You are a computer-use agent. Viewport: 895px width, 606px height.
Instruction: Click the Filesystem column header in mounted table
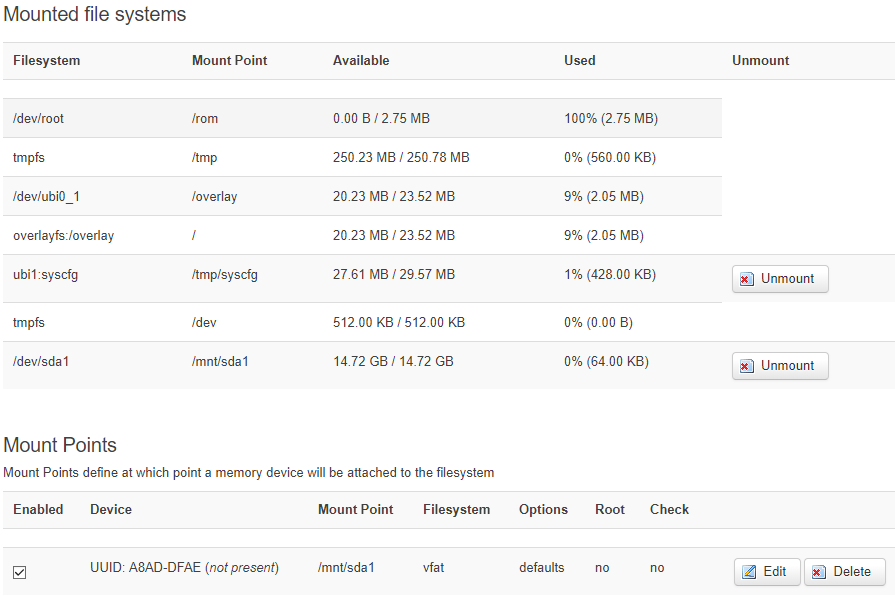tap(46, 61)
